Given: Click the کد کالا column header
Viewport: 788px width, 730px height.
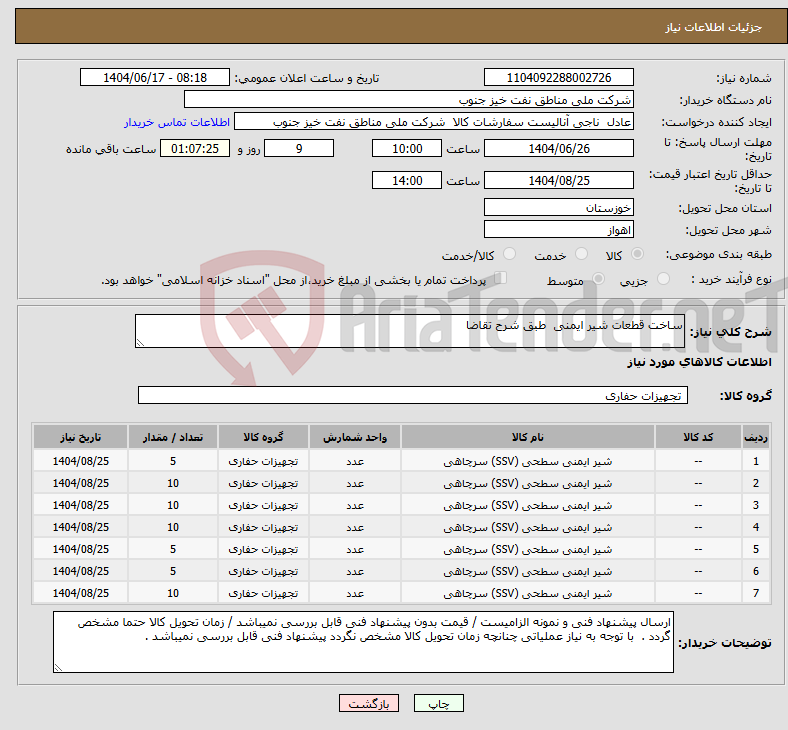Looking at the screenshot, I should pyautogui.click(x=698, y=437).
